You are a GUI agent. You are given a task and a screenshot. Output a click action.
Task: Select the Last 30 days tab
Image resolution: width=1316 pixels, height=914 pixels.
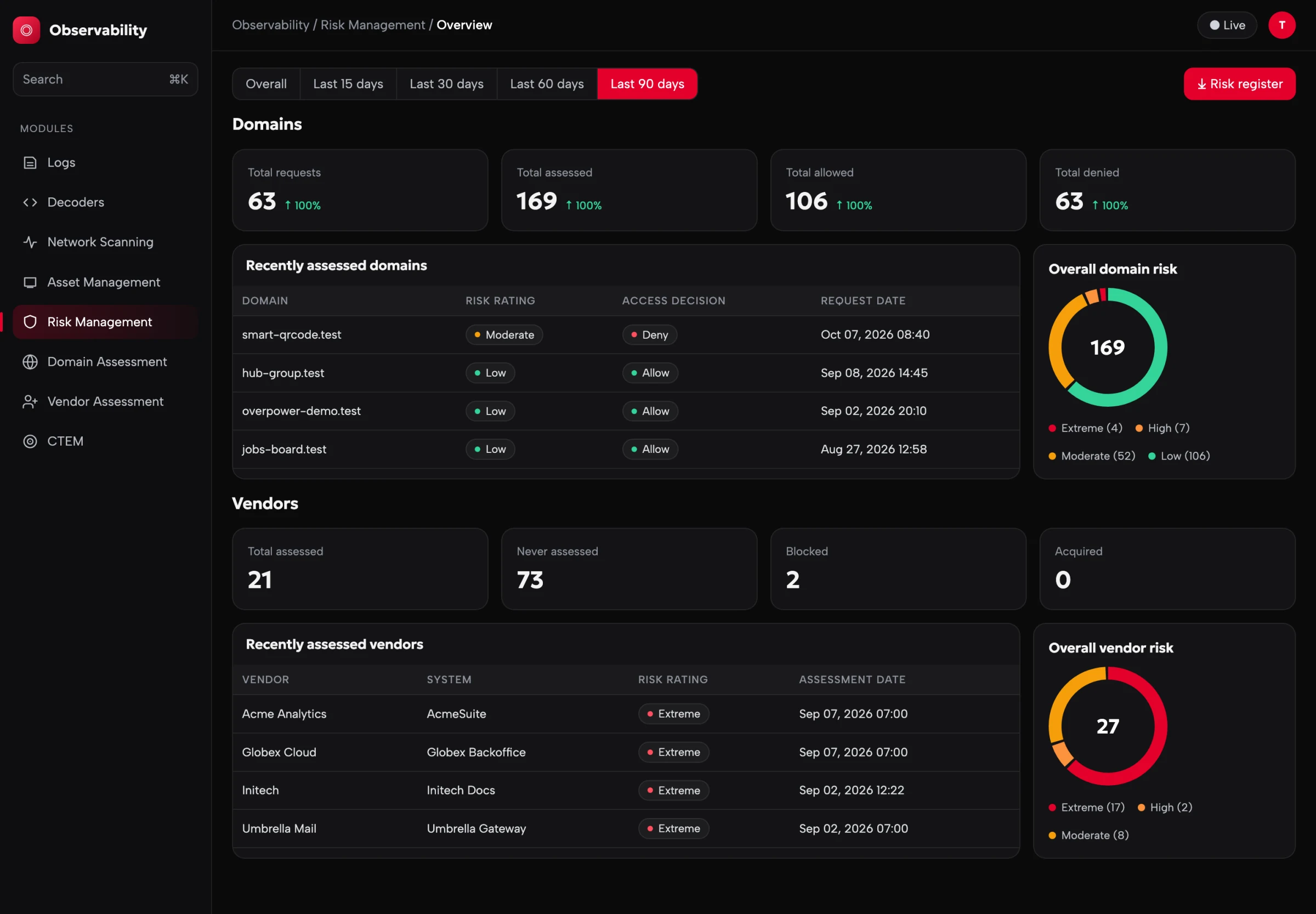[x=446, y=83]
